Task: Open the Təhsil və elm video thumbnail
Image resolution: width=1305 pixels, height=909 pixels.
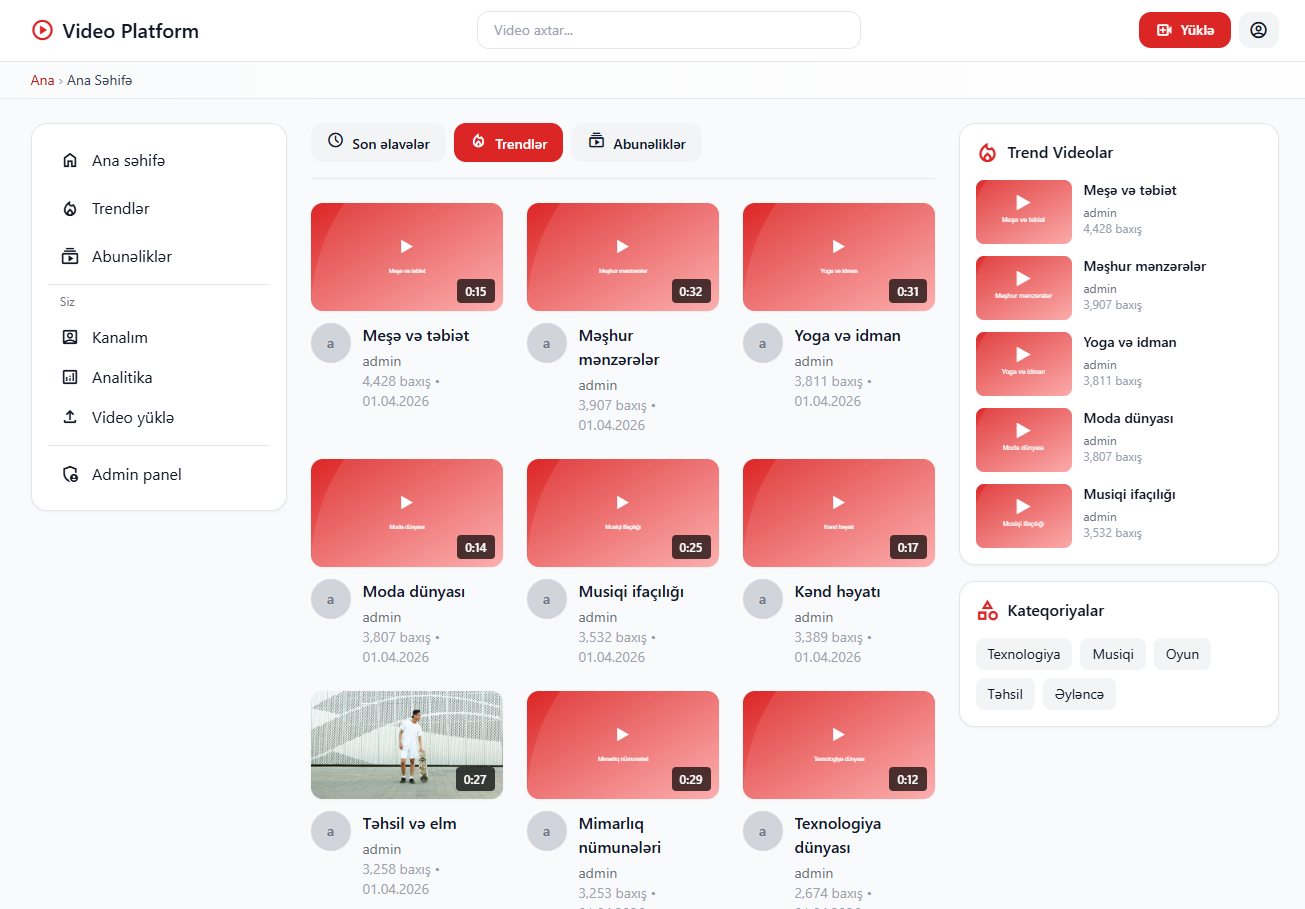Action: click(x=406, y=744)
